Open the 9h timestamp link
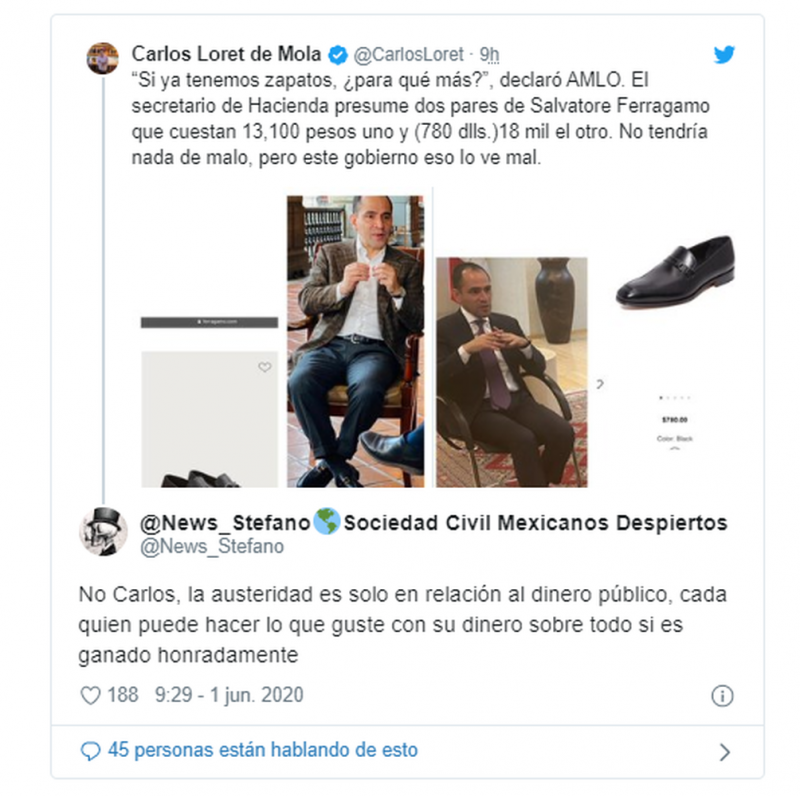This screenshot has width=800, height=796. [x=489, y=55]
